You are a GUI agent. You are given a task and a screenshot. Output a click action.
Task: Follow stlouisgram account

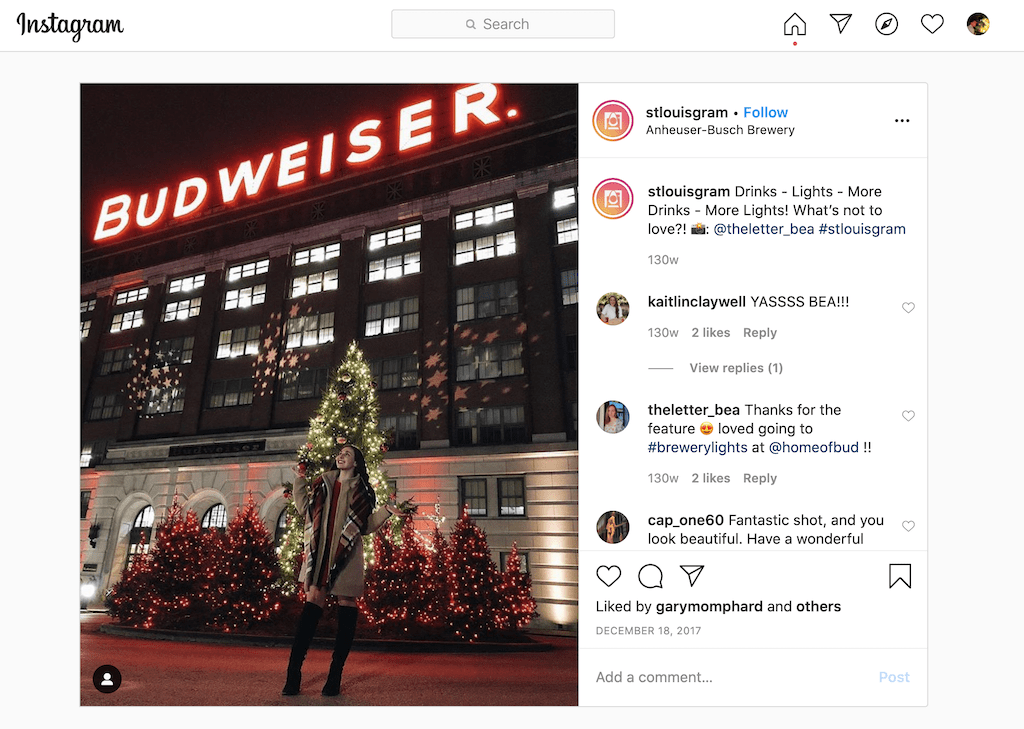coord(765,112)
